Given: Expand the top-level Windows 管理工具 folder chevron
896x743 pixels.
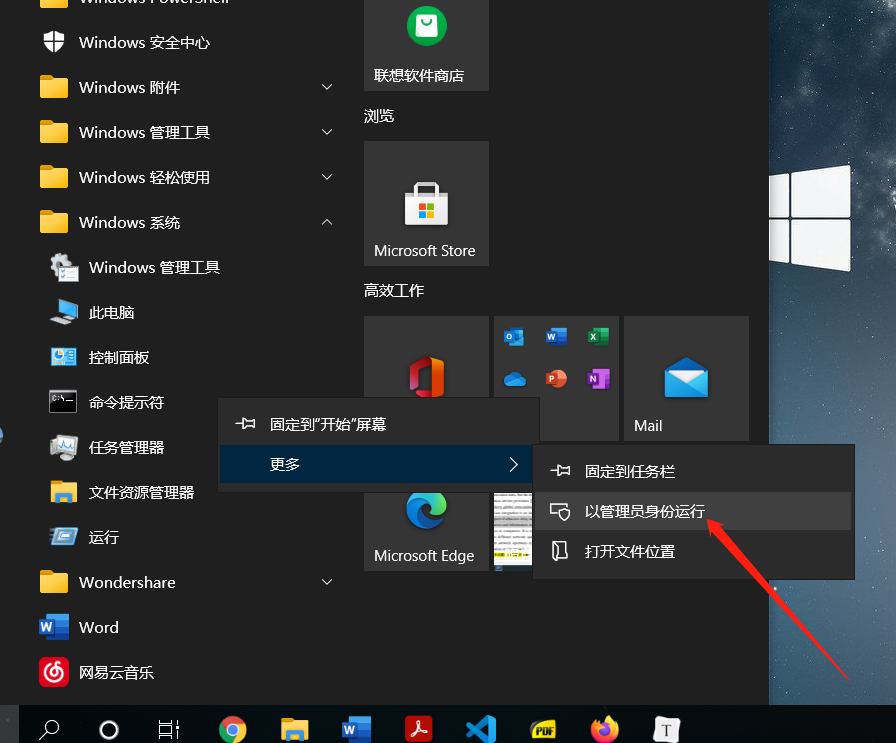Looking at the screenshot, I should [327, 132].
